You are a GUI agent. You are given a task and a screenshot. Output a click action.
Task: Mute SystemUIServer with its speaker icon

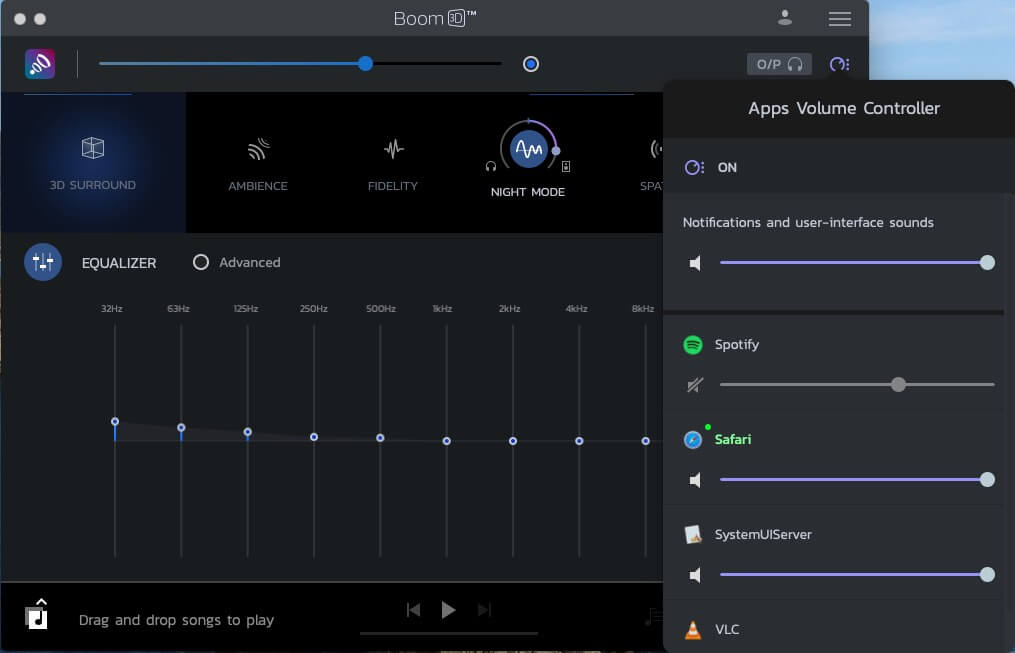695,575
